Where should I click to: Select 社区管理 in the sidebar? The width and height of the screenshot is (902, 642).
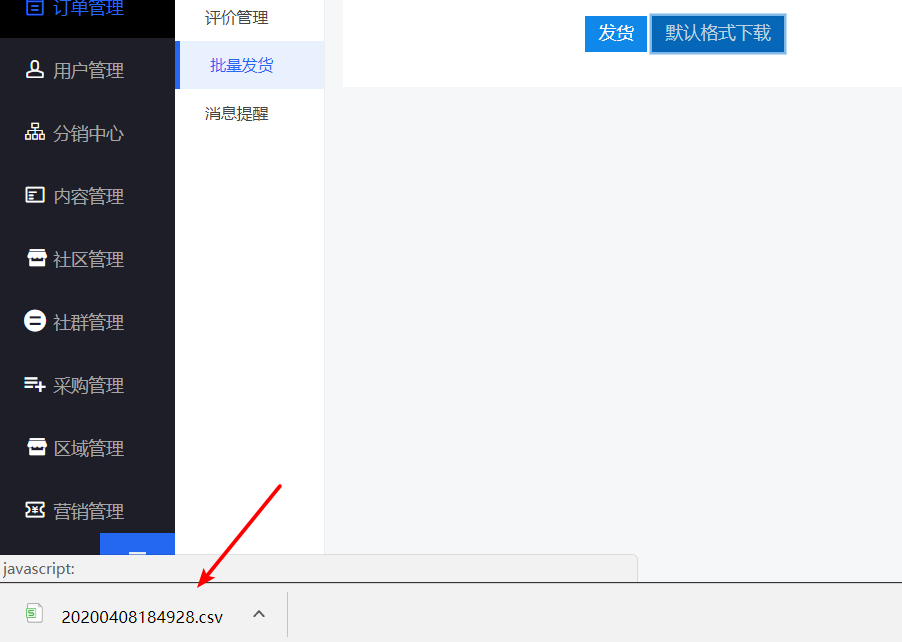coord(89,259)
